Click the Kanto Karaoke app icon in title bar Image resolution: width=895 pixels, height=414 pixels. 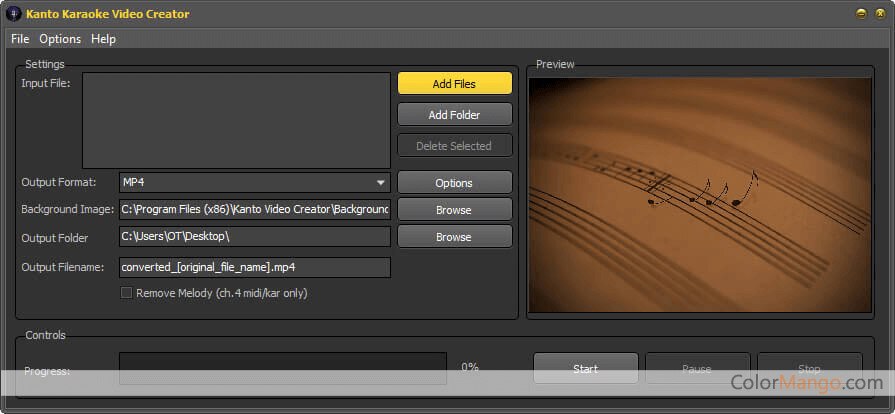click(13, 14)
